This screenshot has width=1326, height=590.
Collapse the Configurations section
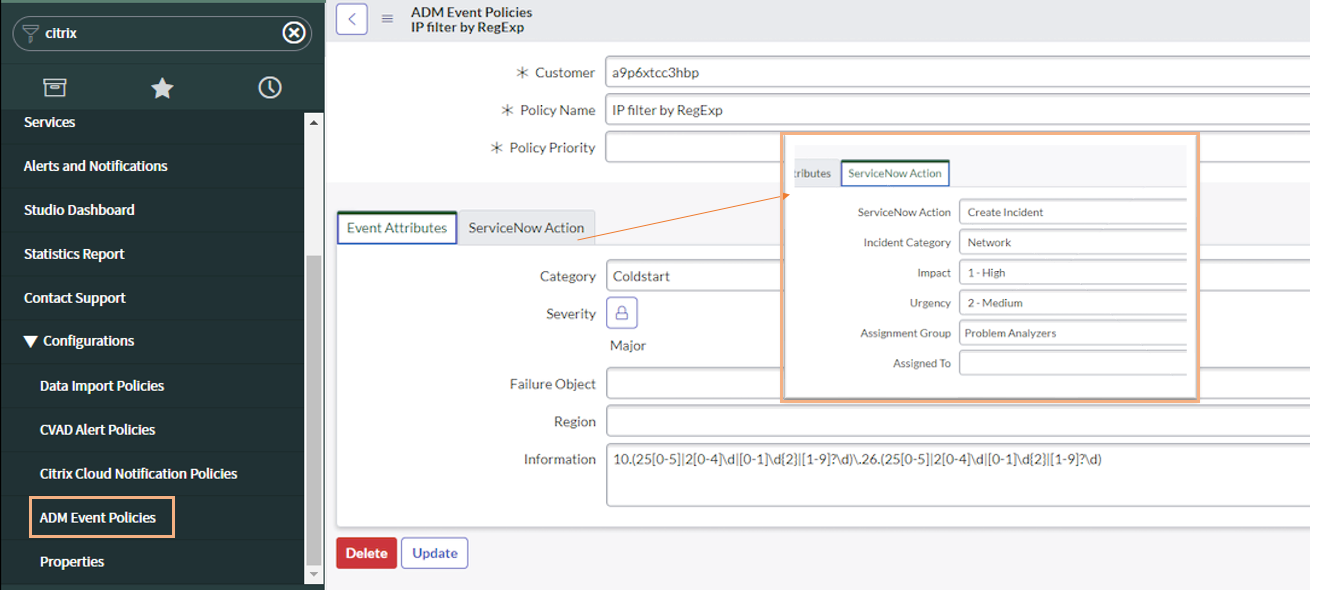tap(31, 341)
